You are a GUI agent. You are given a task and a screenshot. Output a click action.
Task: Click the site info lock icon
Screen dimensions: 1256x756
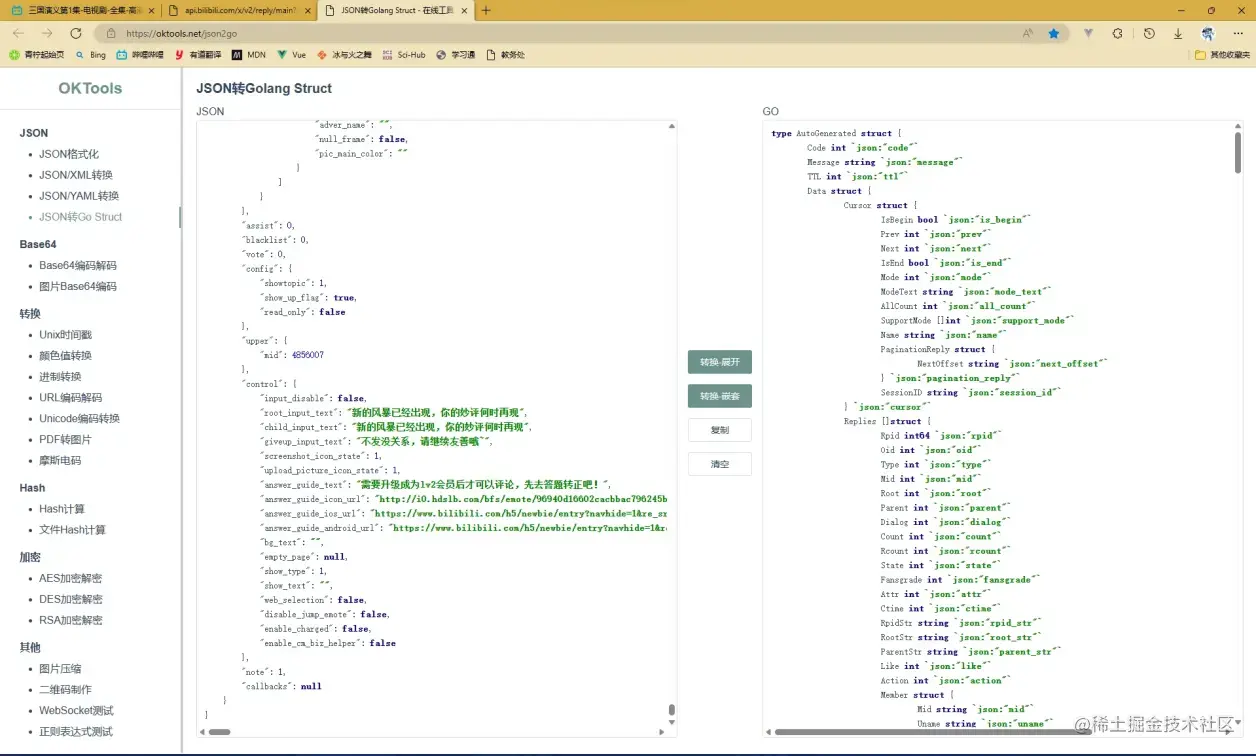pyautogui.click(x=113, y=33)
